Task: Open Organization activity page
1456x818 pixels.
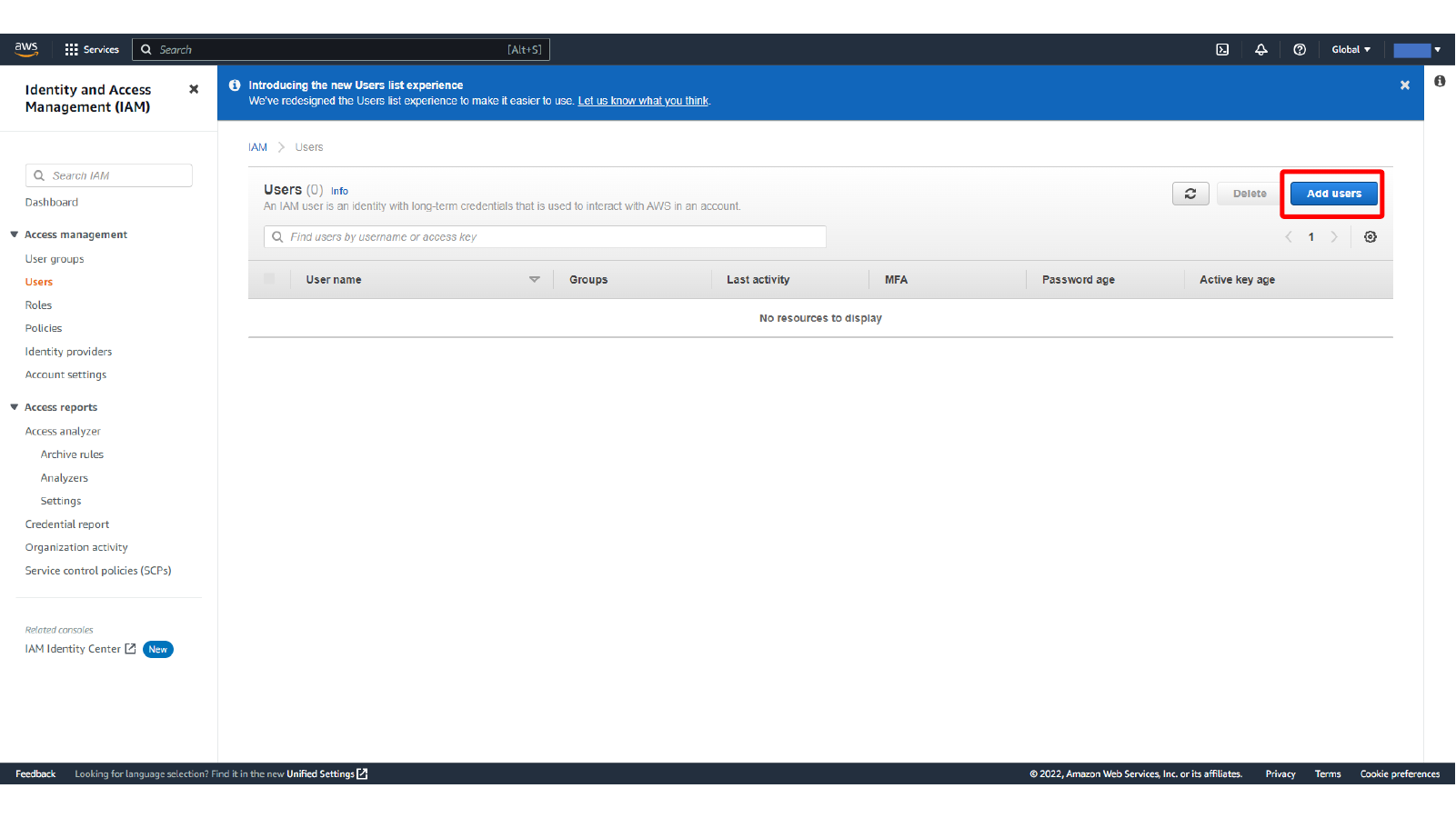Action: pos(76,547)
